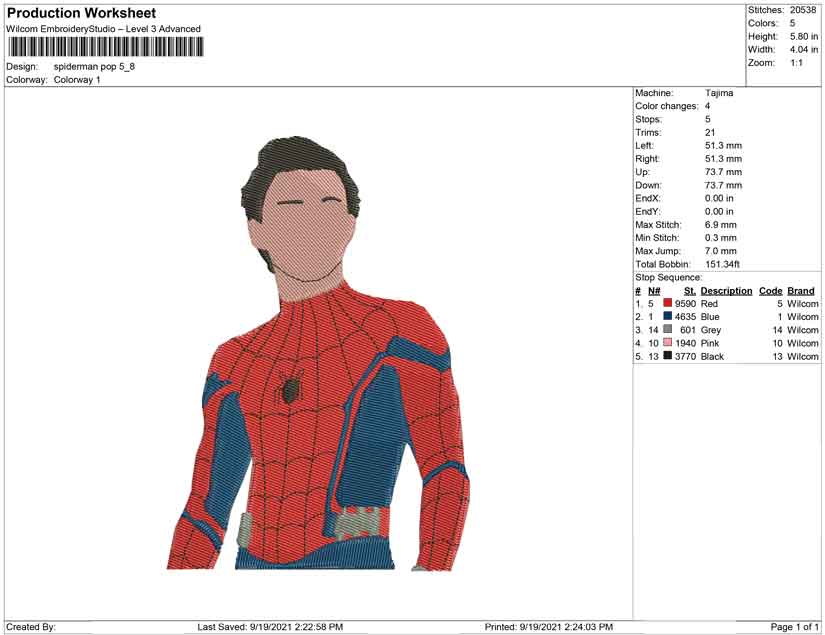Click the 'Brand' column header
This screenshot has height=635, width=825.
pos(800,291)
